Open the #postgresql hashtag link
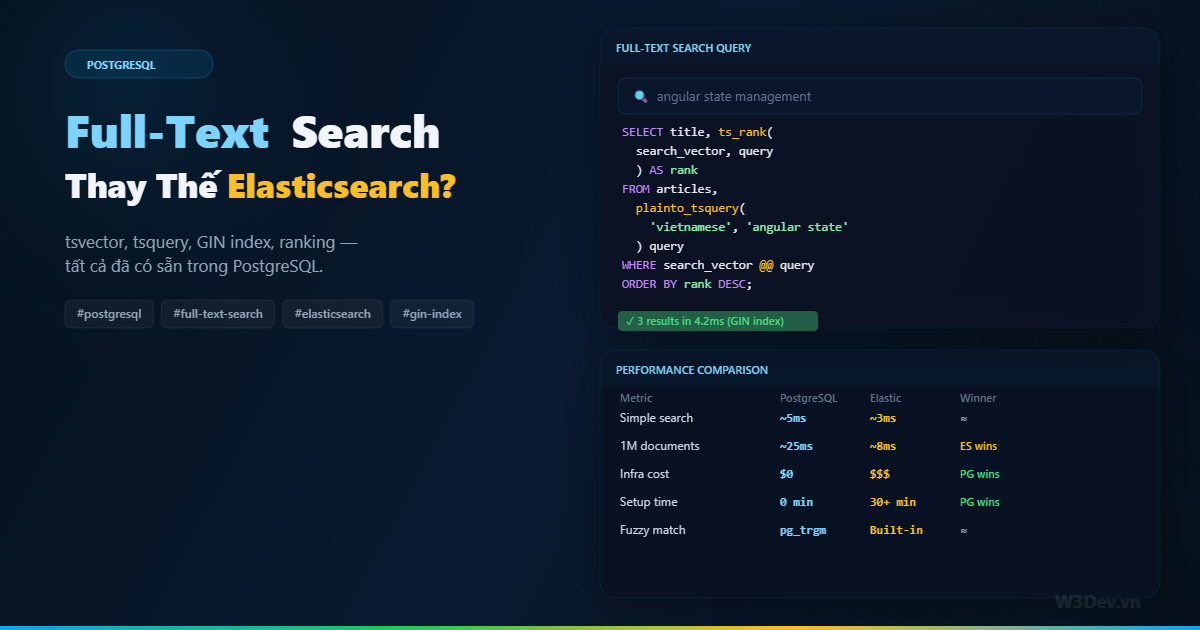The width and height of the screenshot is (1200, 630). (109, 313)
